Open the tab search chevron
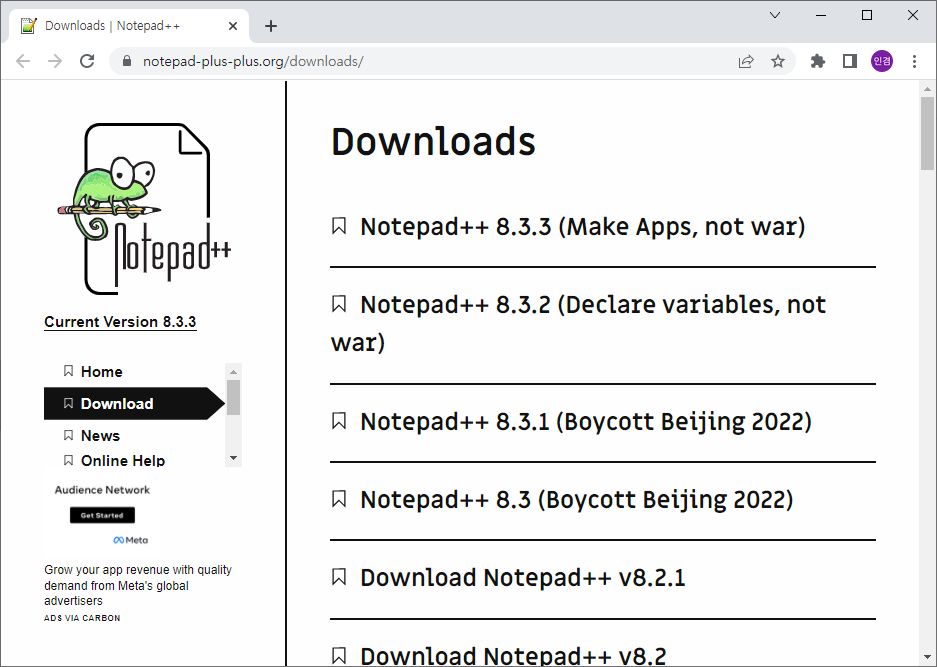This screenshot has height=667, width=937. [x=775, y=15]
